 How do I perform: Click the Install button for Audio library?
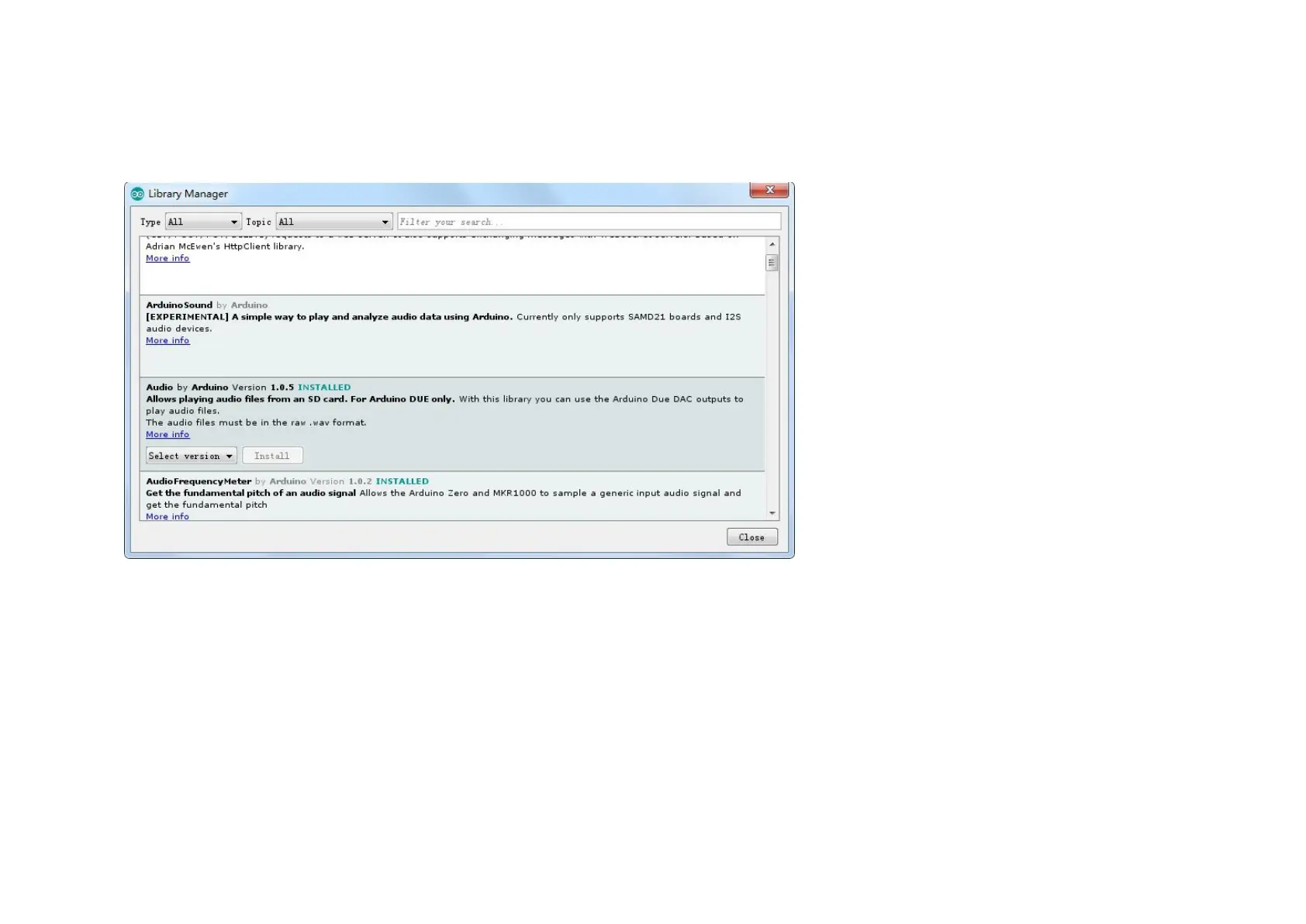point(272,456)
